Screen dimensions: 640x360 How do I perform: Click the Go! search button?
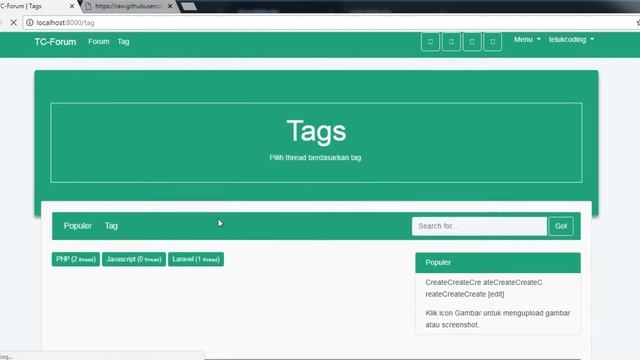click(x=561, y=226)
